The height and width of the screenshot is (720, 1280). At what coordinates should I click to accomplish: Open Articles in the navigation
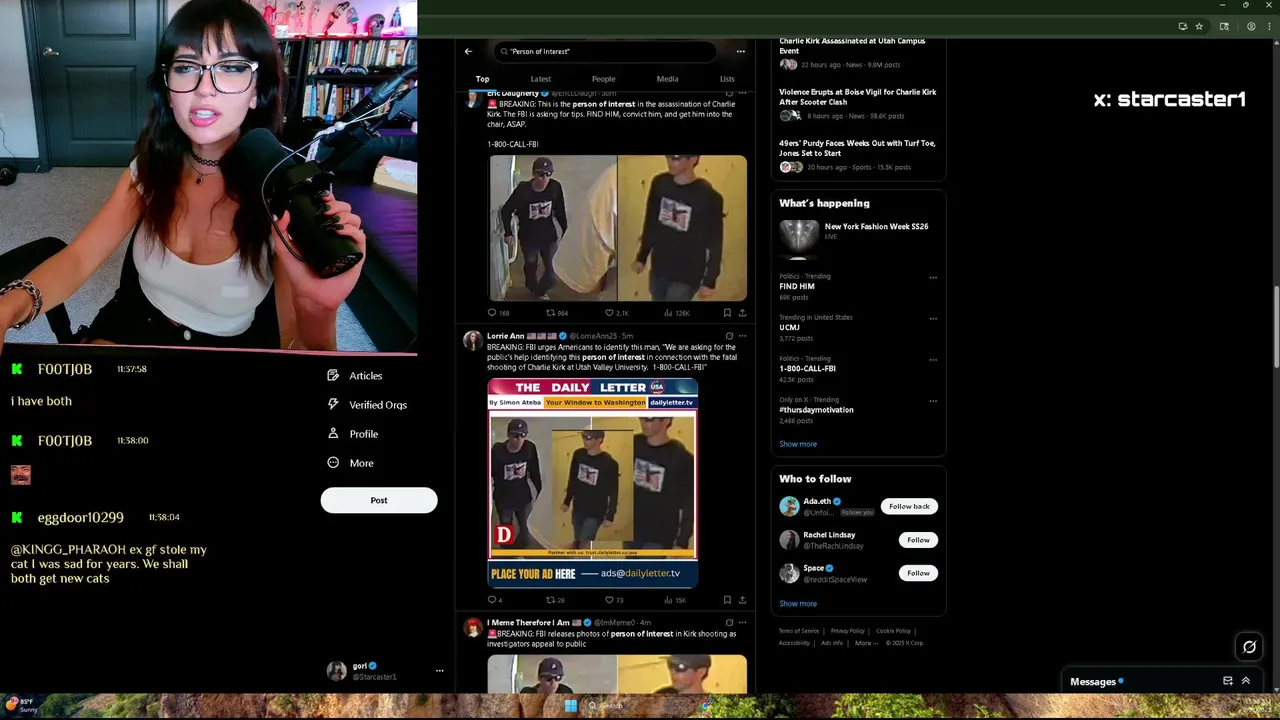coord(355,376)
